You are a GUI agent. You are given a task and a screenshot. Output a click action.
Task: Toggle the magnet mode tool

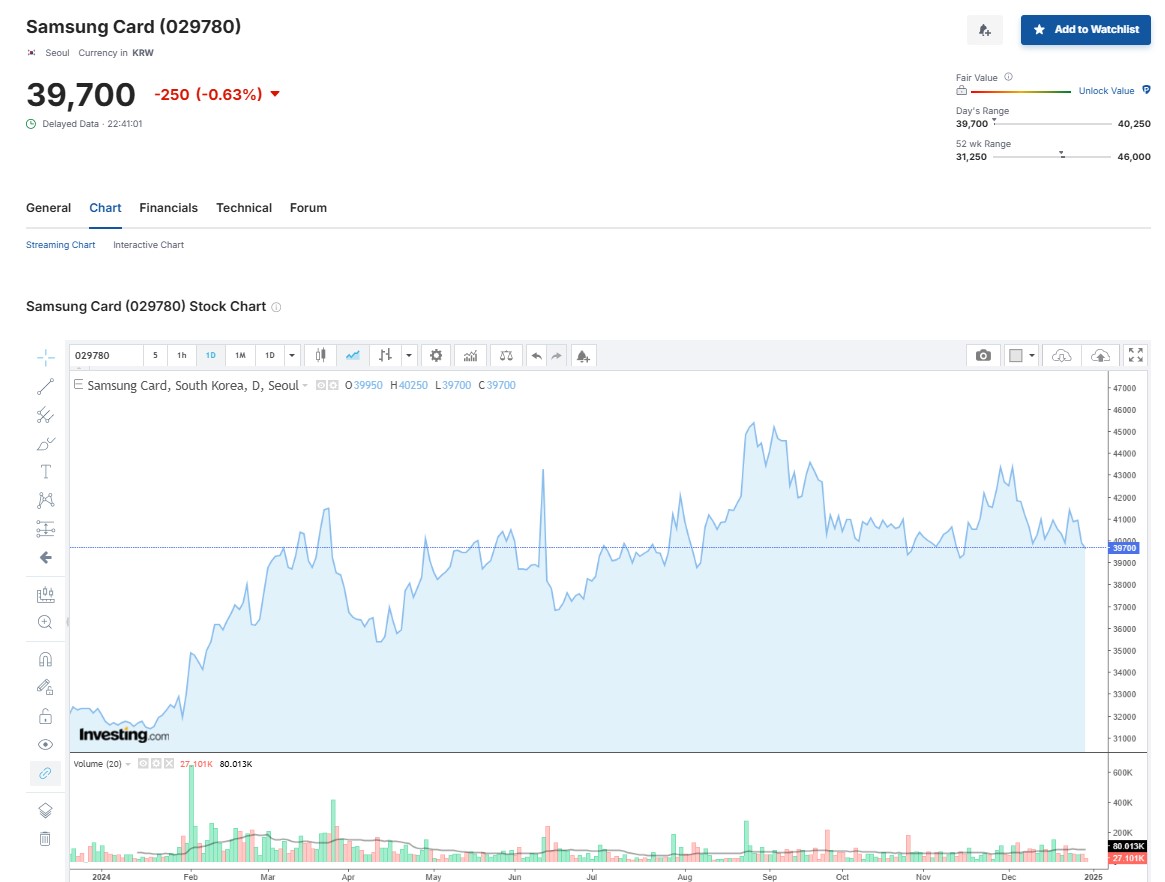click(x=45, y=659)
